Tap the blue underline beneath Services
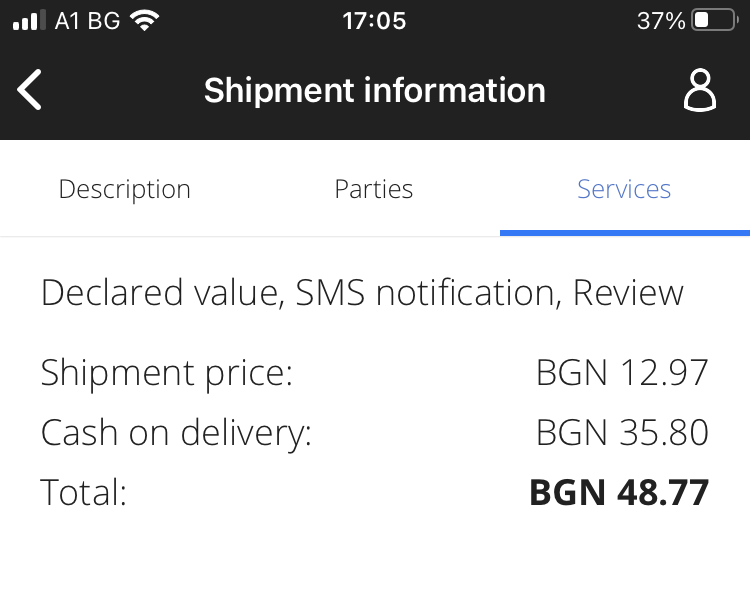 click(x=624, y=233)
